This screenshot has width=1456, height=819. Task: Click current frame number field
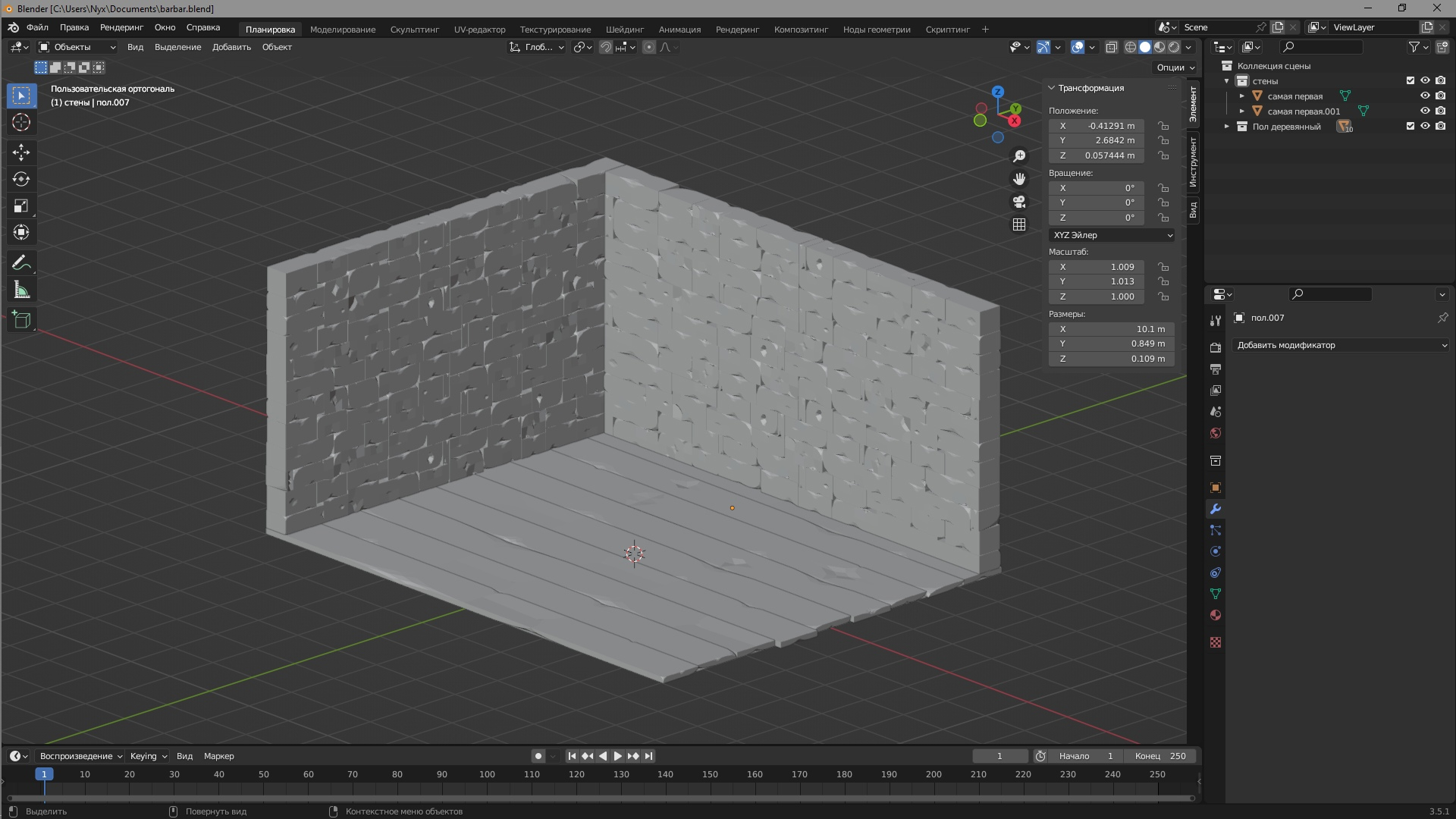point(1000,756)
